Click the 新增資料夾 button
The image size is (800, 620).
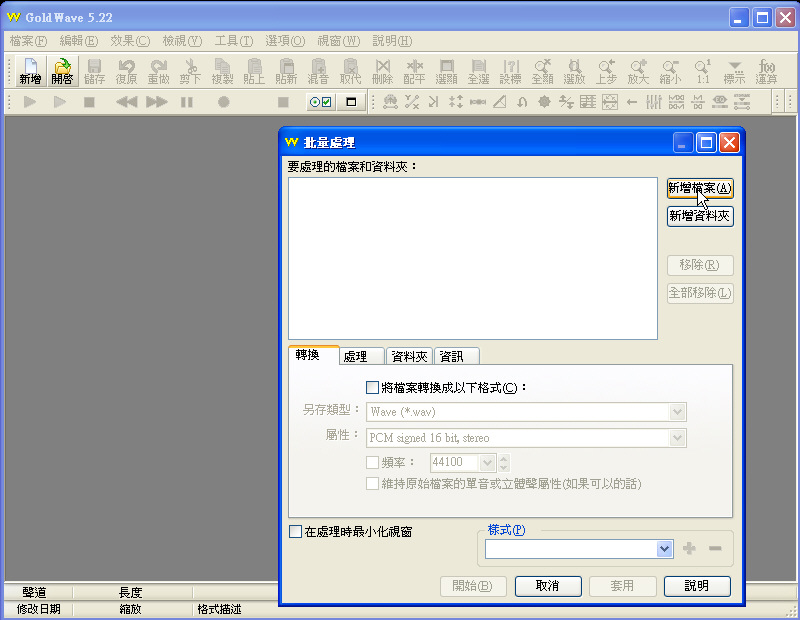tap(700, 216)
